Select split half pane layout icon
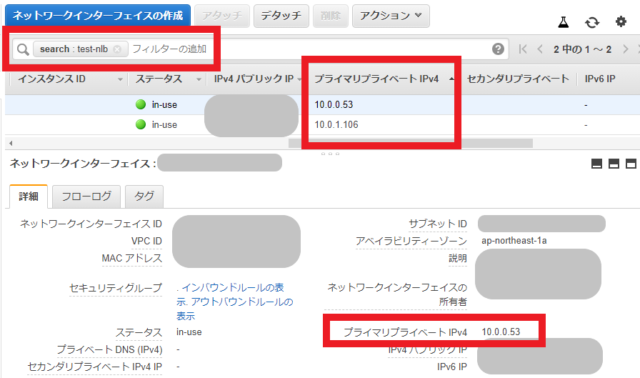This screenshot has height=378, width=640. click(x=613, y=164)
